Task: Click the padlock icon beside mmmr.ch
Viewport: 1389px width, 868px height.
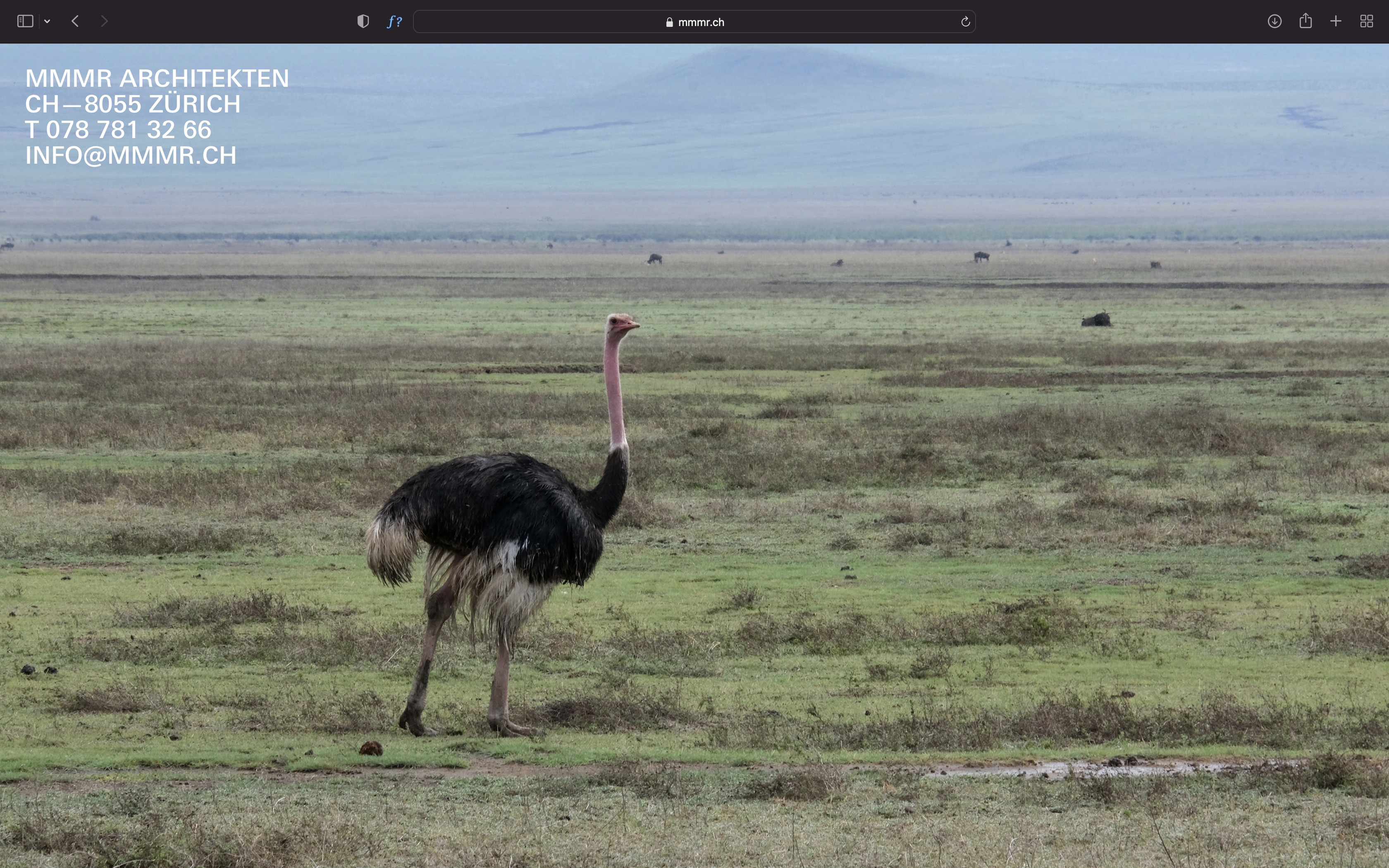Action: pos(669,22)
